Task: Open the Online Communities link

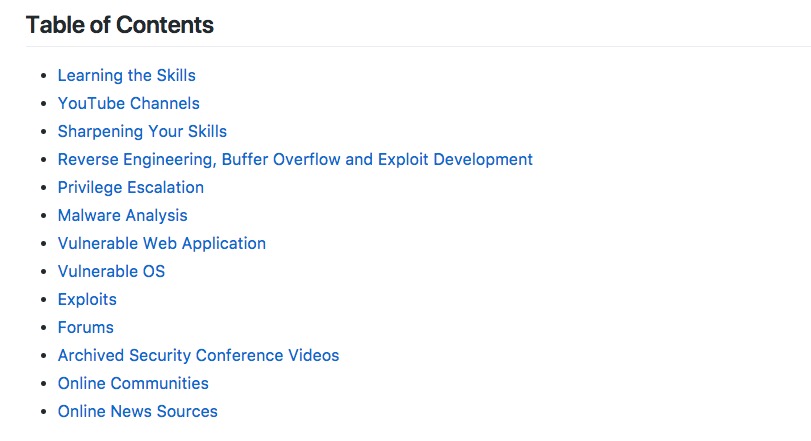Action: click(x=133, y=383)
